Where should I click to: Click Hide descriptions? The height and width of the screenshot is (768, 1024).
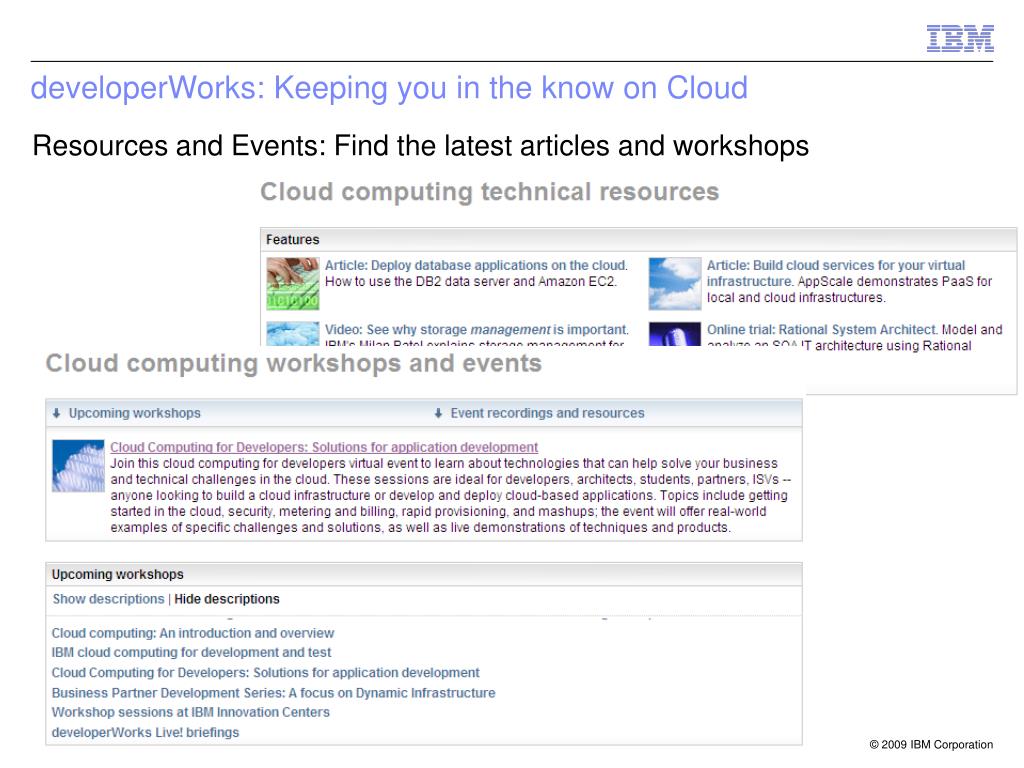[x=227, y=599]
